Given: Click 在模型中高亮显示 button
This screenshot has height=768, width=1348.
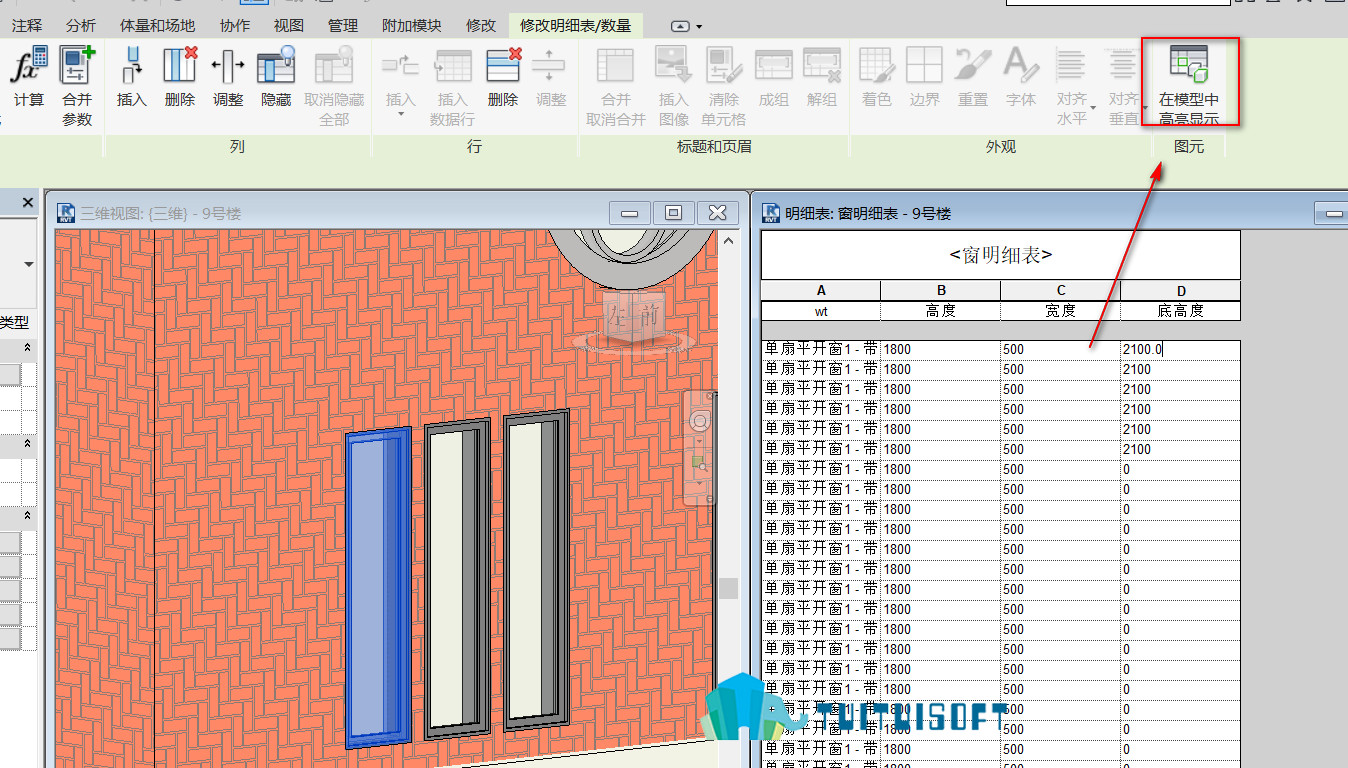Looking at the screenshot, I should 1189,84.
